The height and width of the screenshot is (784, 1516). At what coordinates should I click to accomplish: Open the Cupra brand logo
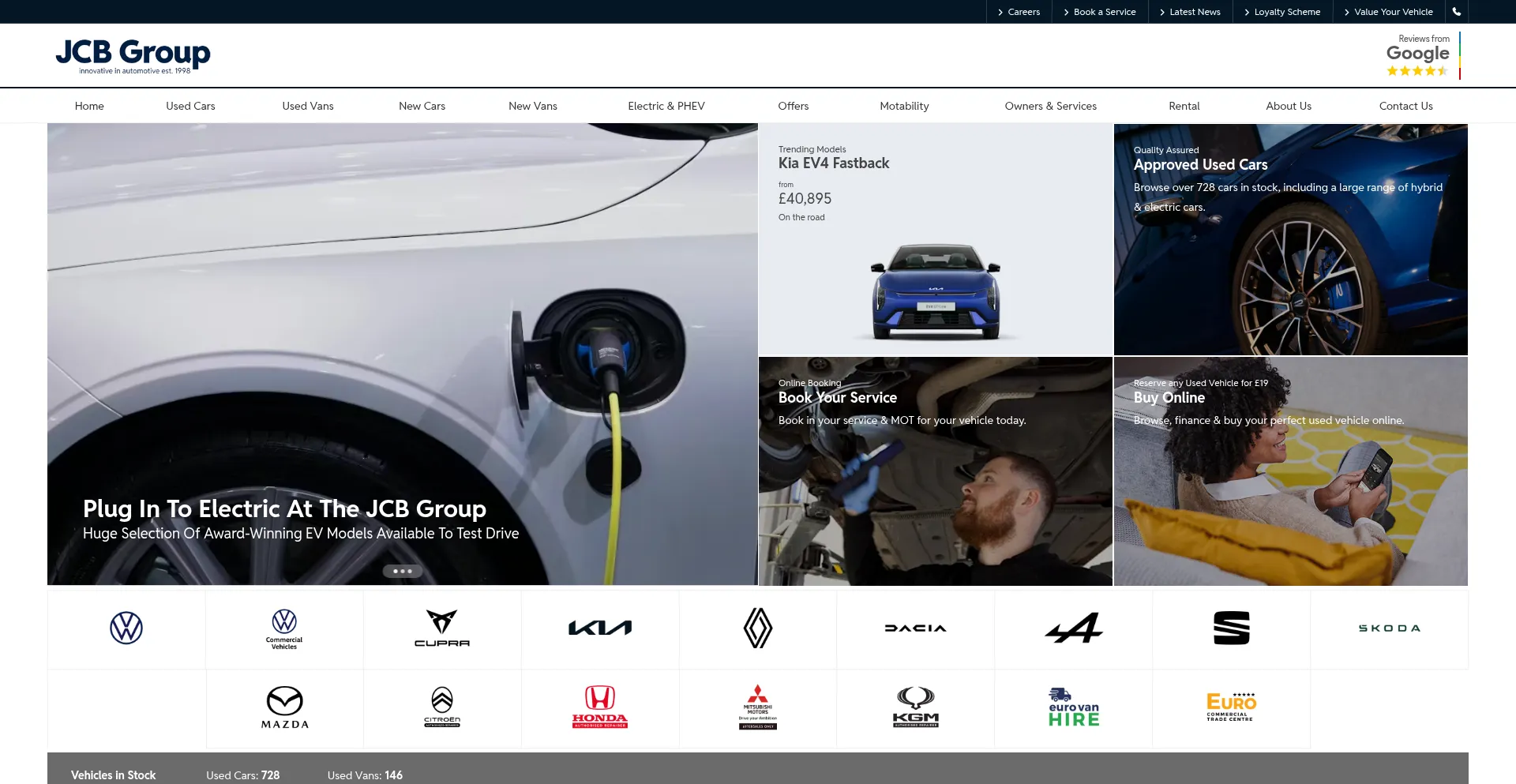(x=442, y=628)
